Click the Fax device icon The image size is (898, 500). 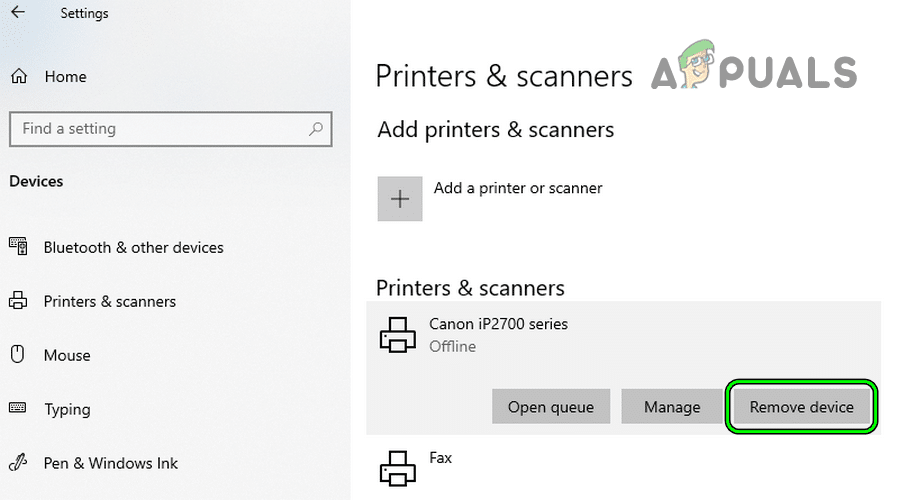pos(397,468)
